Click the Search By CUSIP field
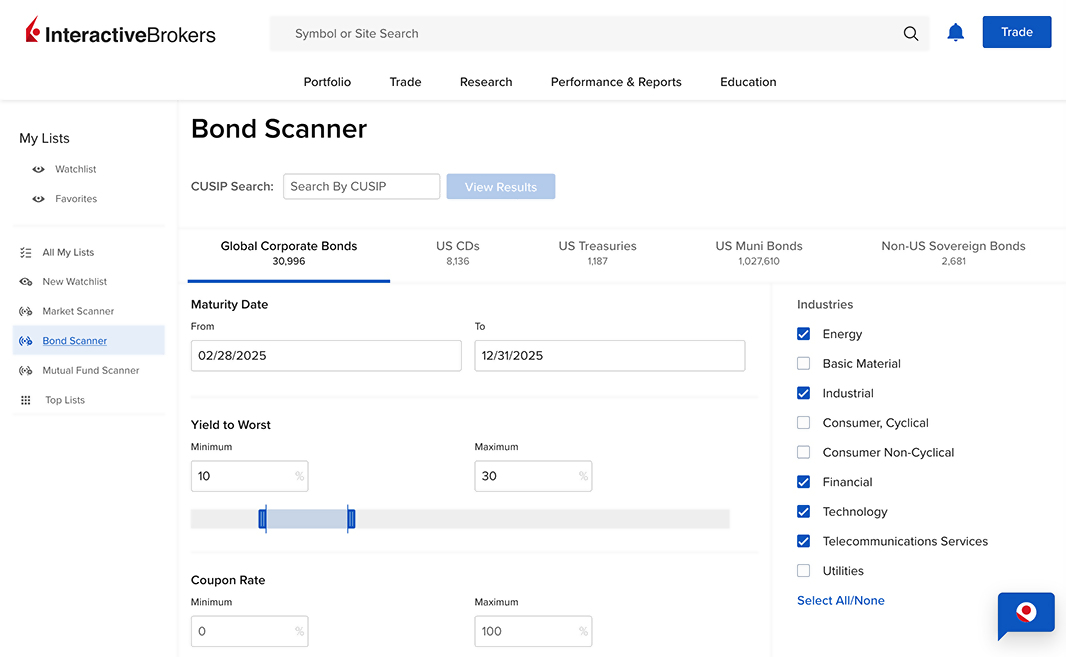The height and width of the screenshot is (657, 1066). [x=361, y=186]
